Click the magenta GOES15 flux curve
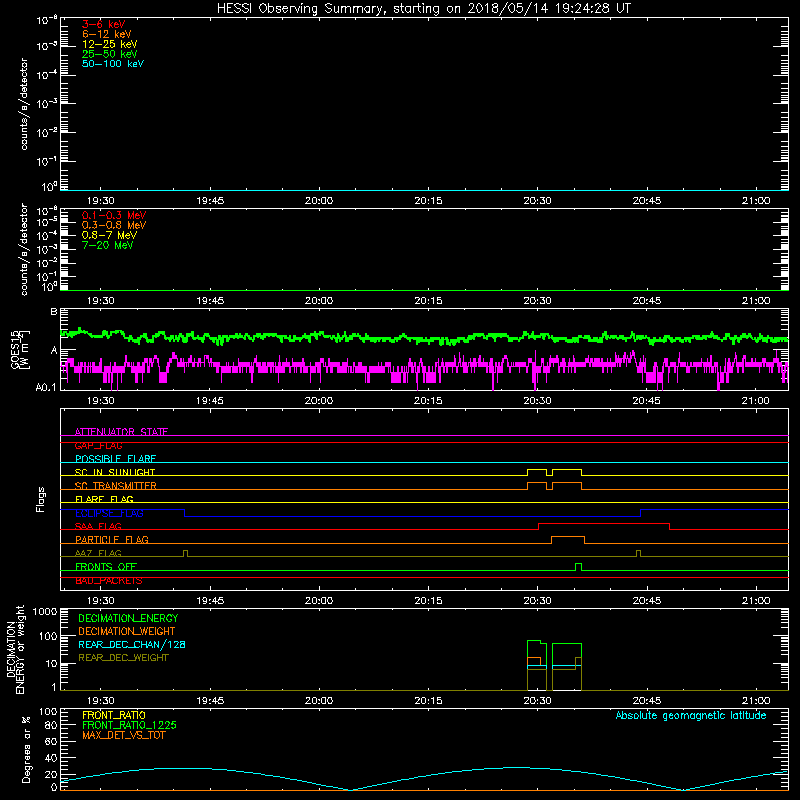 [x=424, y=367]
